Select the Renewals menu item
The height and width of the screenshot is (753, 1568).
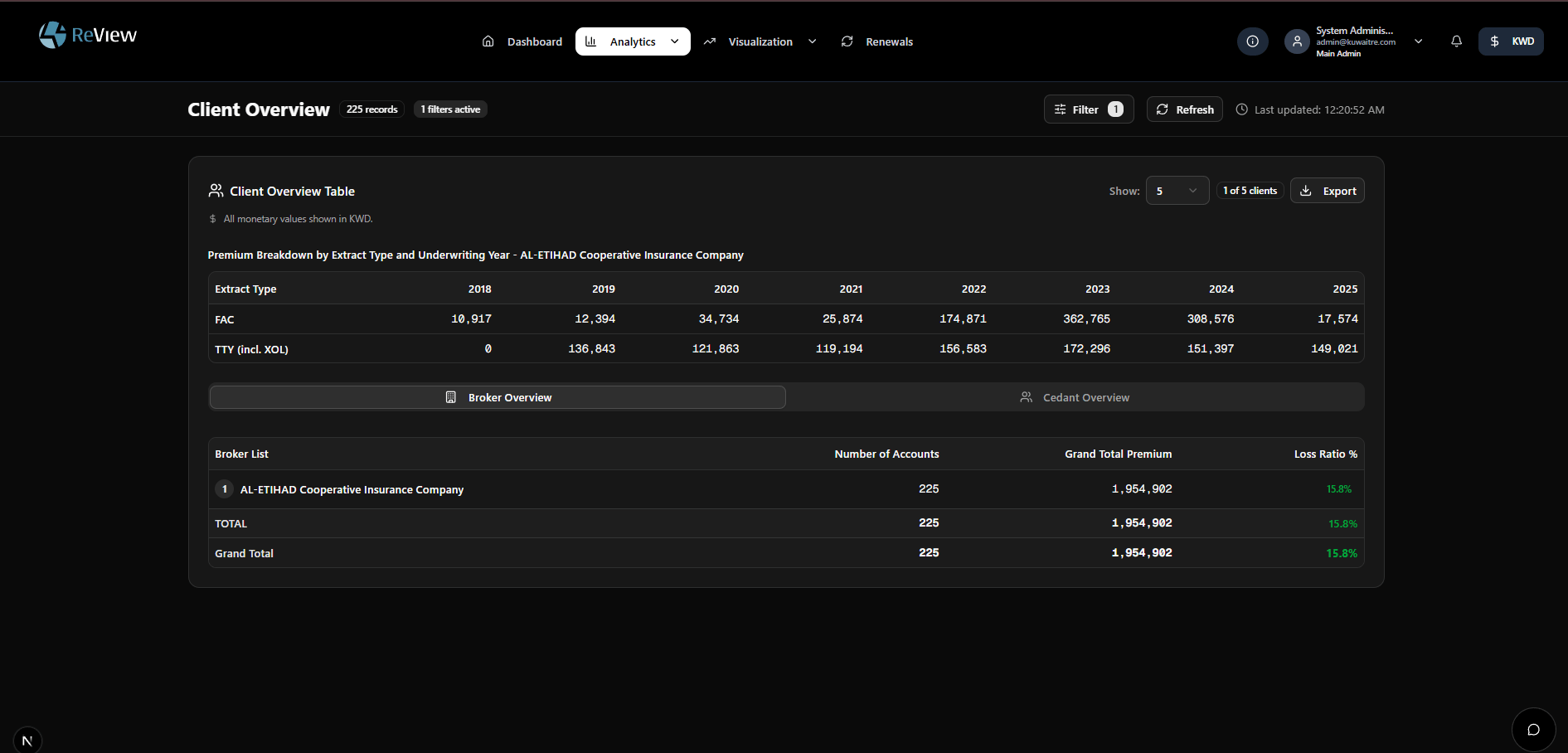(x=889, y=41)
